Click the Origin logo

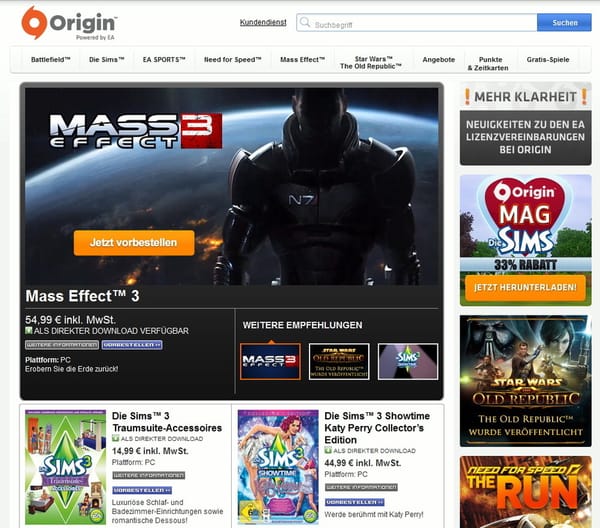(69, 23)
